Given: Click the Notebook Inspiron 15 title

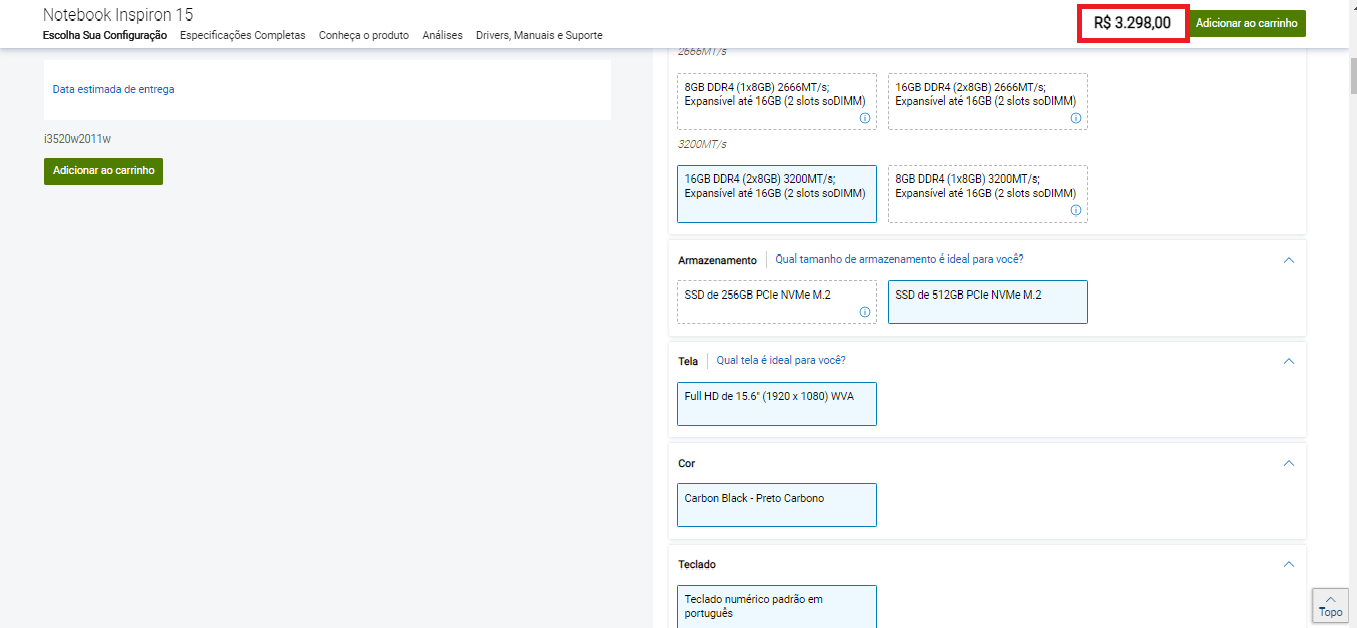Looking at the screenshot, I should point(118,14).
